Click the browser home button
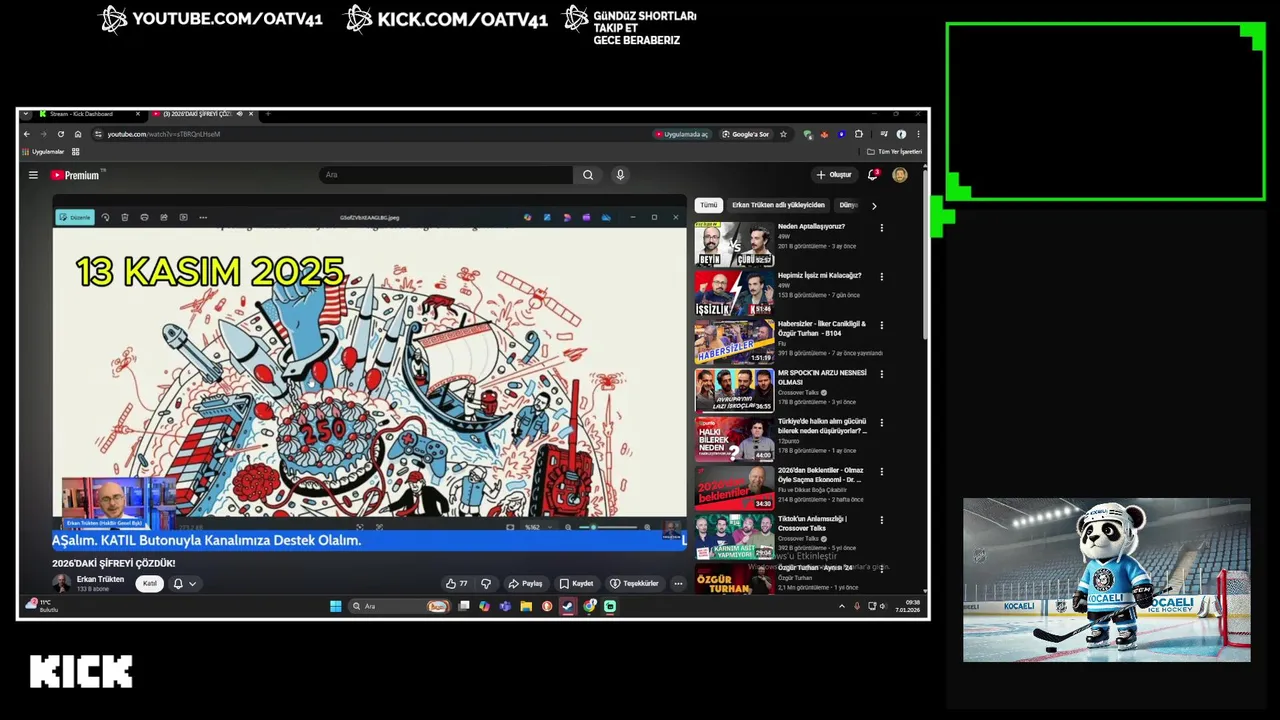 pos(78,134)
